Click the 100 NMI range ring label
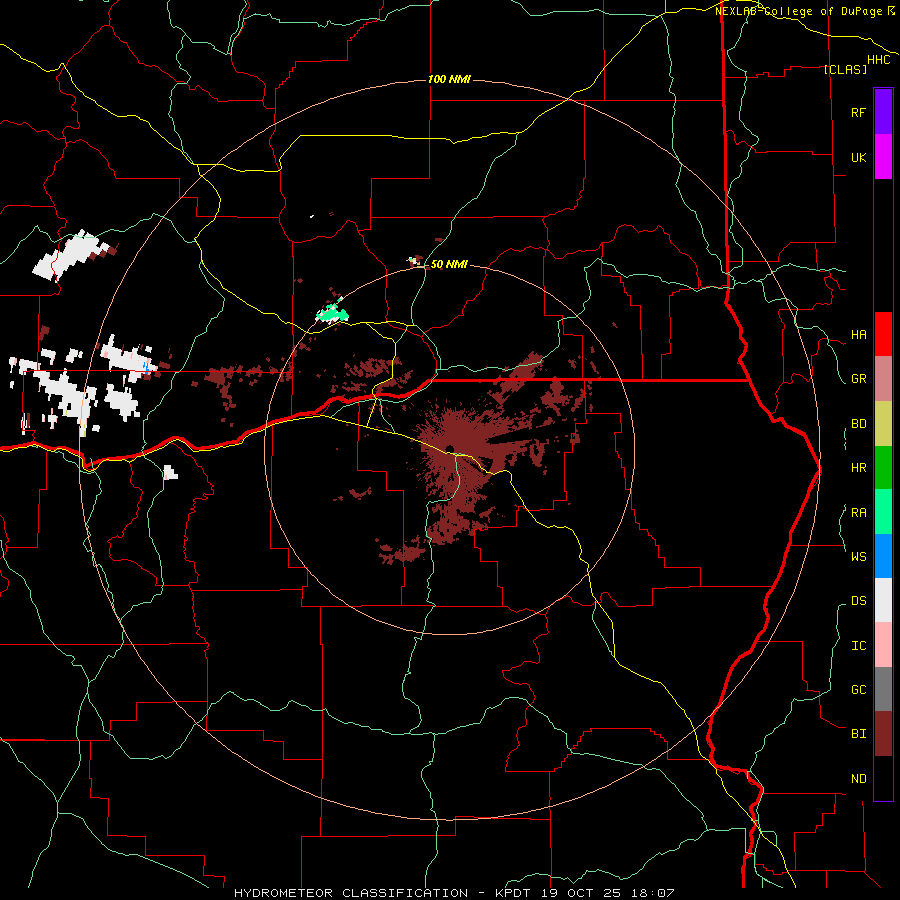This screenshot has height=900, width=900. click(x=449, y=79)
